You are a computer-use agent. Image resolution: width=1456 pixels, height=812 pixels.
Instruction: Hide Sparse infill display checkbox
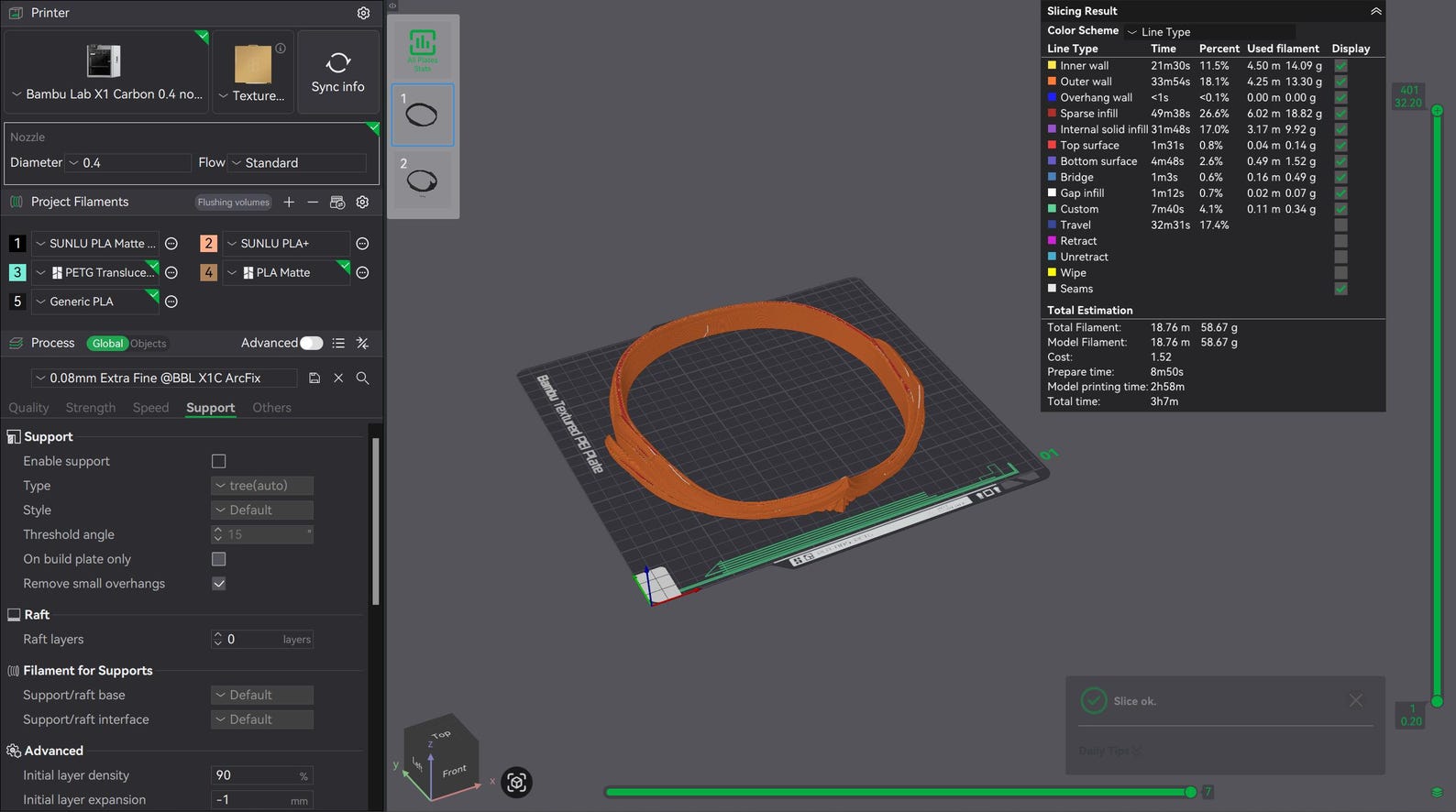1340,114
